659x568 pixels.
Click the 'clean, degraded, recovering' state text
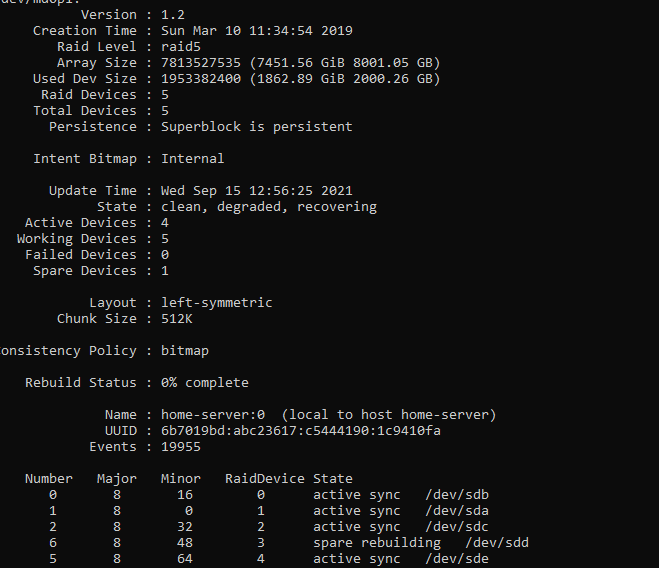[x=269, y=207]
